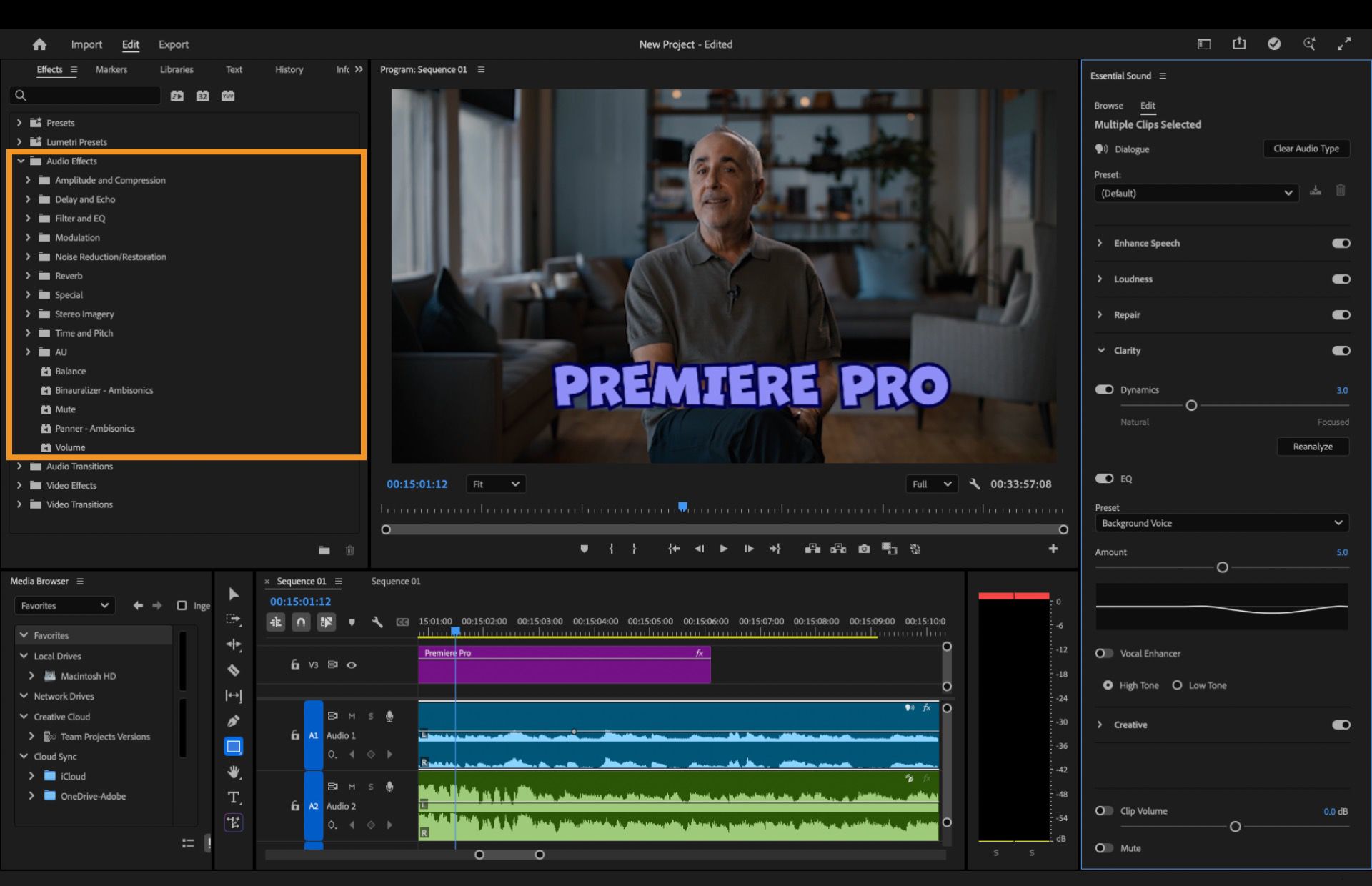Screen dimensions: 1372x886
Task: Click the Clear Audio Type button
Action: 1306,149
